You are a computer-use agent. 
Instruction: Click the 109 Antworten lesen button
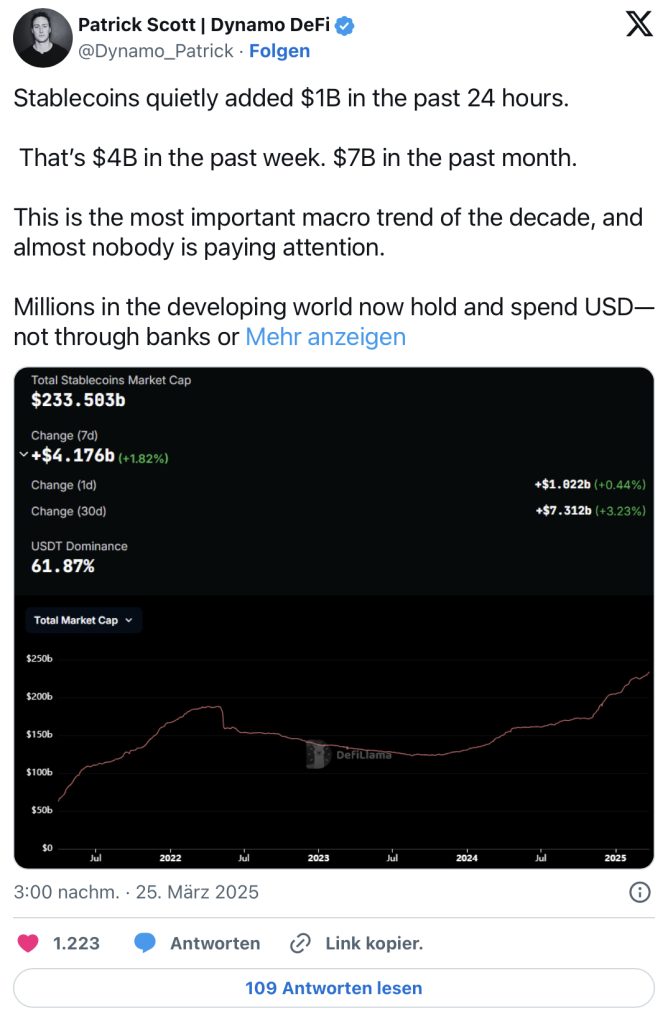(x=334, y=988)
